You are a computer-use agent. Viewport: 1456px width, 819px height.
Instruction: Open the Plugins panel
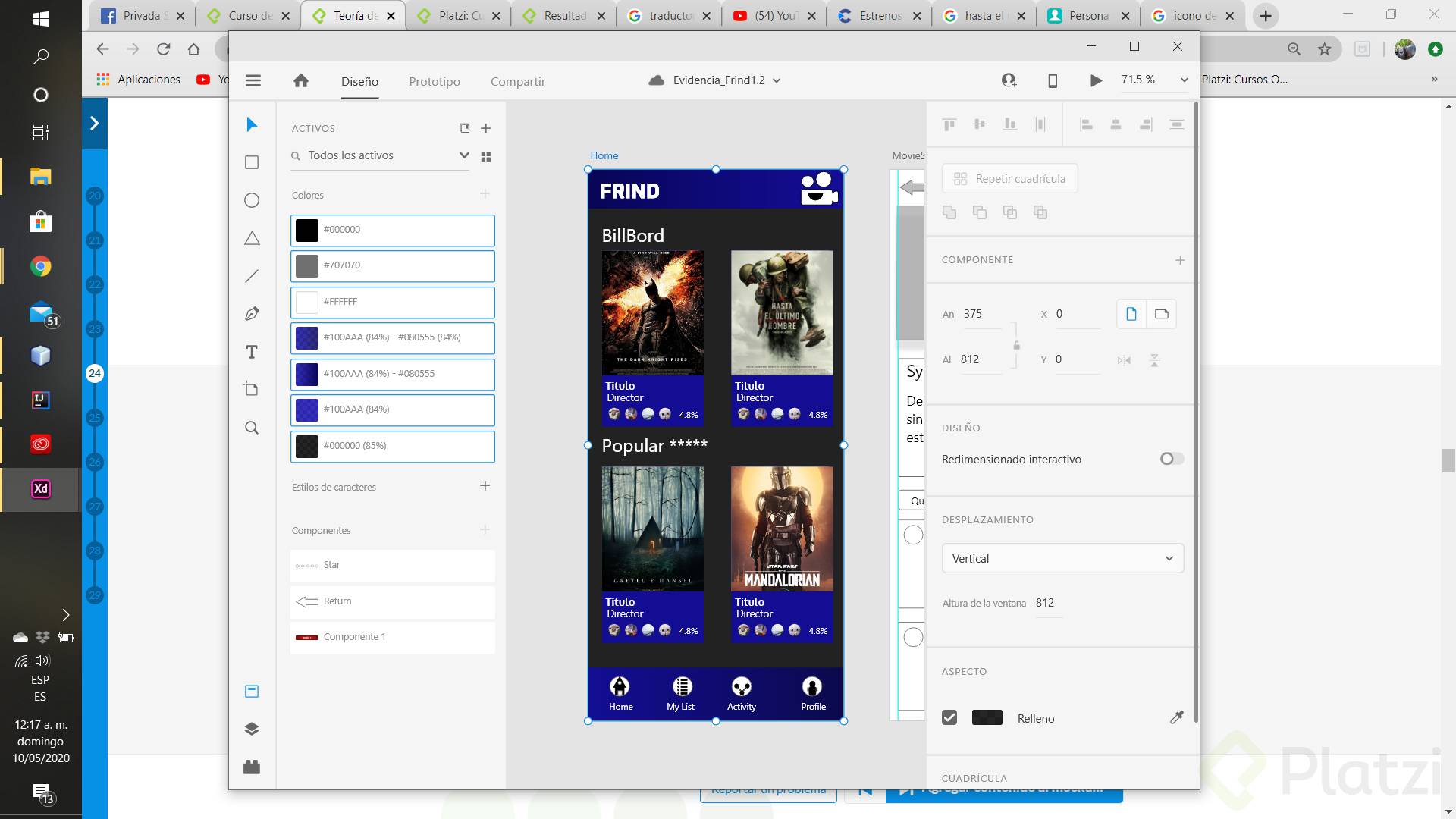pos(252,767)
